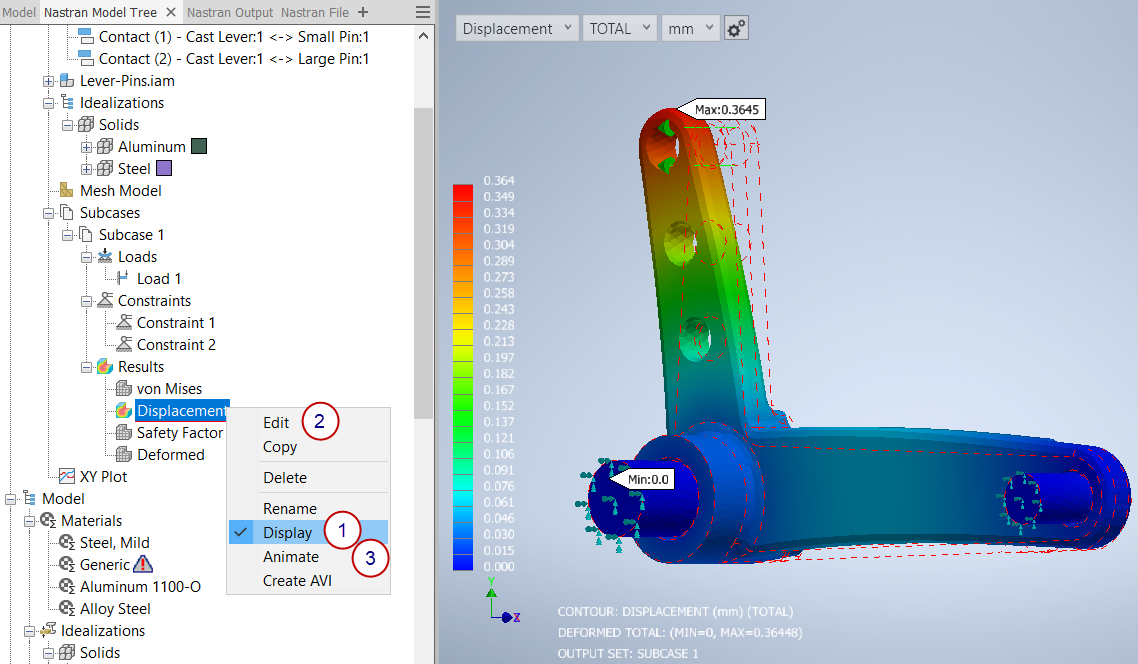Click the Deformed result icon
This screenshot has width=1138, height=664.
[x=124, y=454]
